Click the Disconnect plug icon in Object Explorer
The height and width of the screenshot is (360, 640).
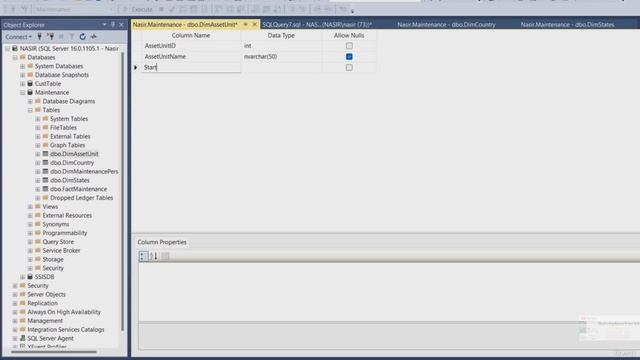coord(51,37)
